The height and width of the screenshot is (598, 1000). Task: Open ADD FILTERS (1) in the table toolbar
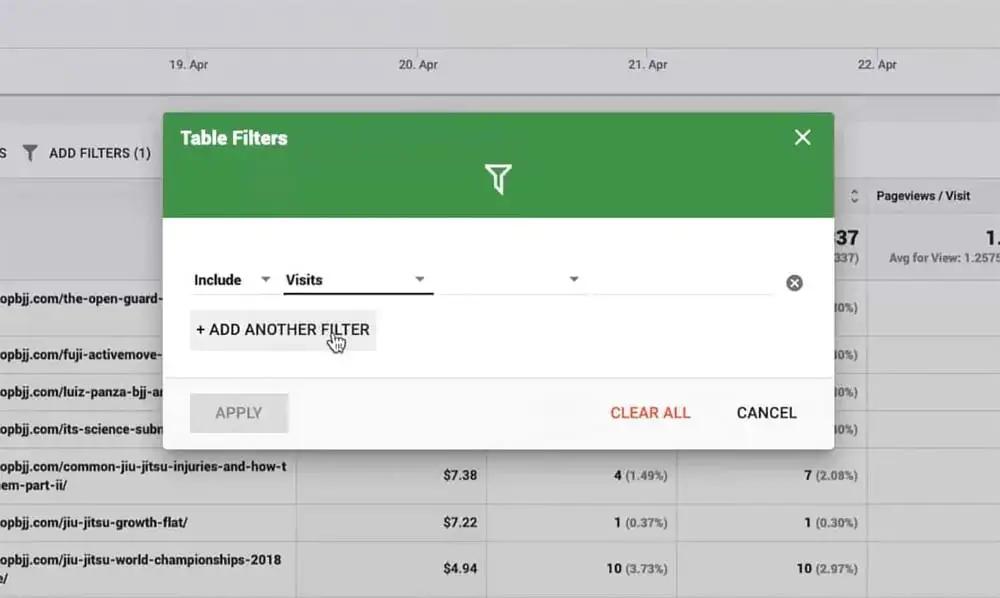click(x=99, y=153)
